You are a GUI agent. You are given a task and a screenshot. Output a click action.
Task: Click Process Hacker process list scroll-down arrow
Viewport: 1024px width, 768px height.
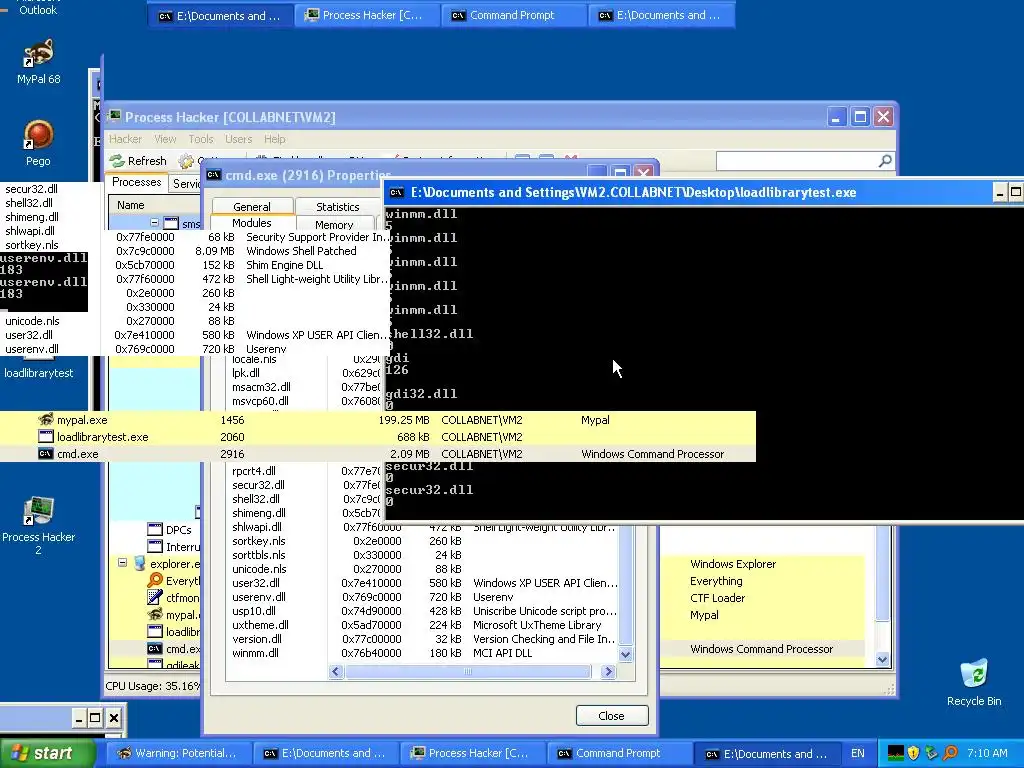pyautogui.click(x=882, y=660)
